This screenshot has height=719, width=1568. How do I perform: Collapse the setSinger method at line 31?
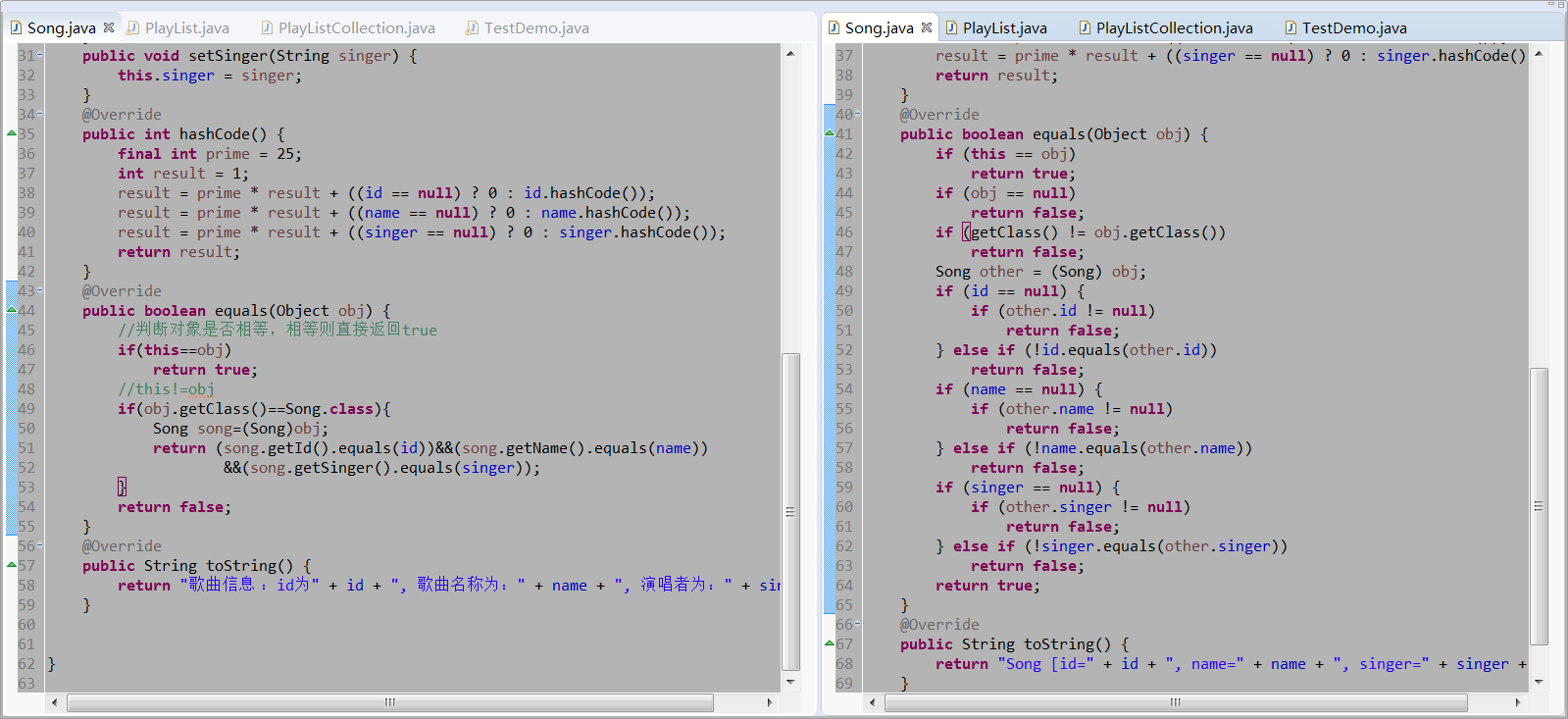click(39, 56)
